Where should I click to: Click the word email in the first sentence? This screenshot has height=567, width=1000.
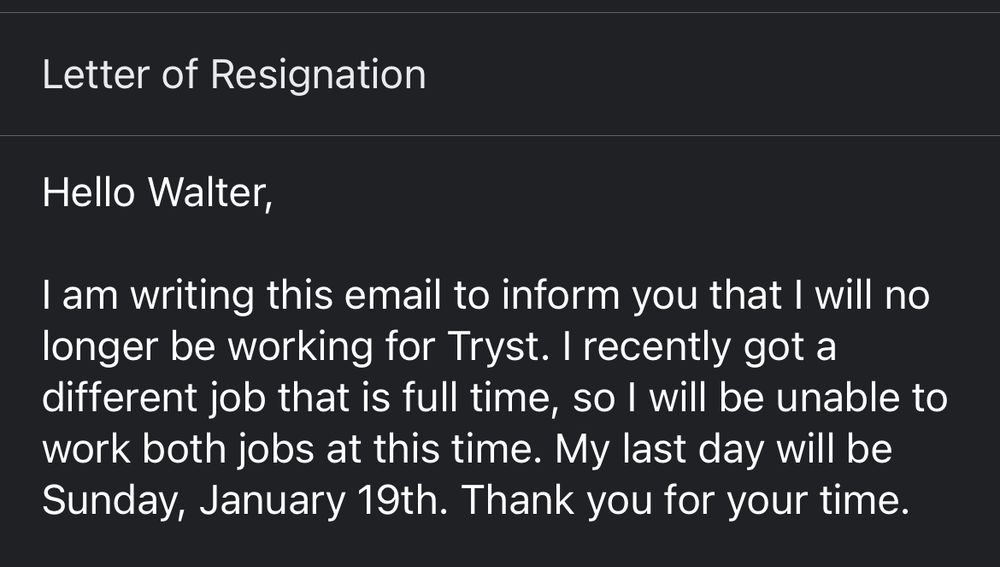(394, 296)
